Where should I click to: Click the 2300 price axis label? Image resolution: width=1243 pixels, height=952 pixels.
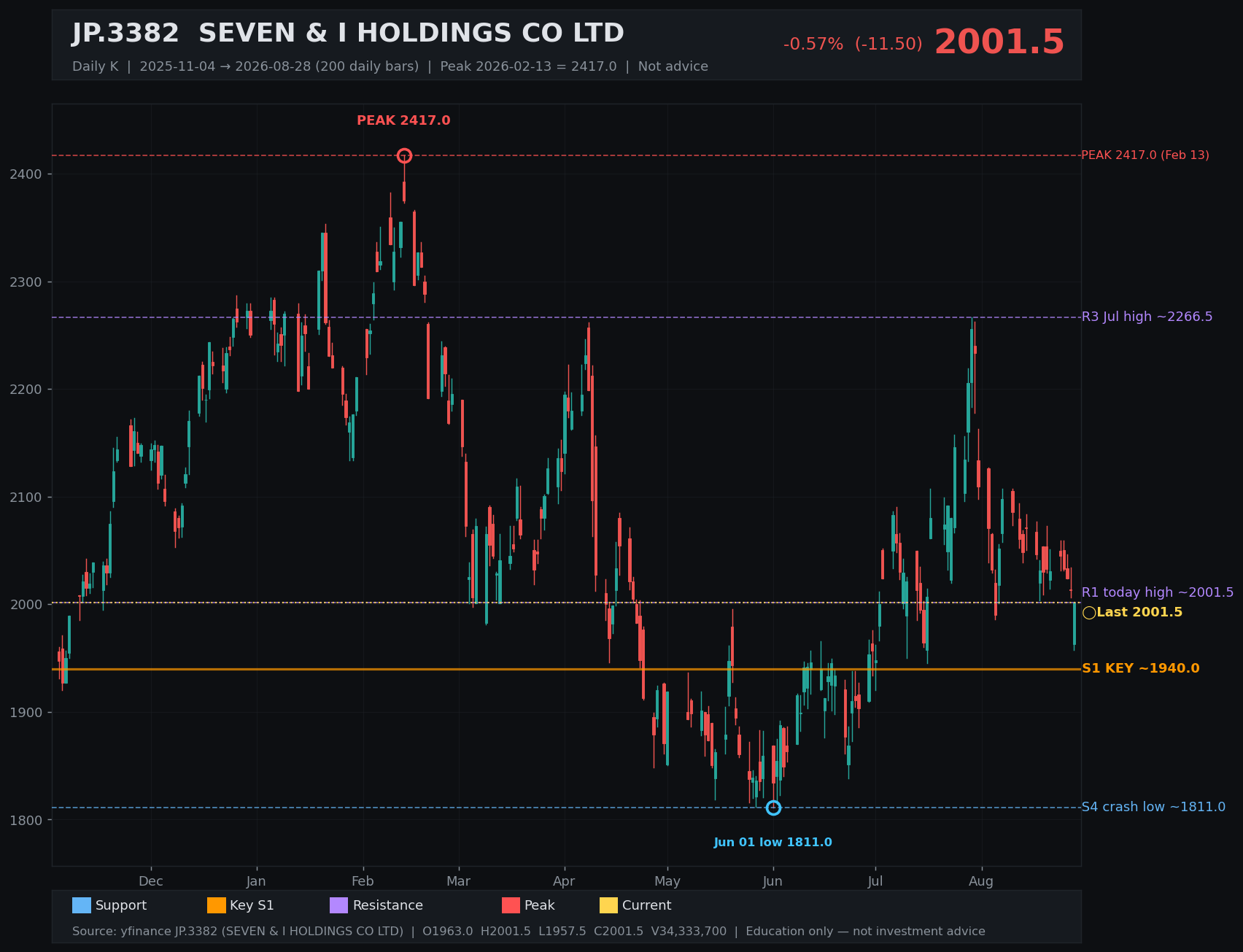(x=26, y=282)
